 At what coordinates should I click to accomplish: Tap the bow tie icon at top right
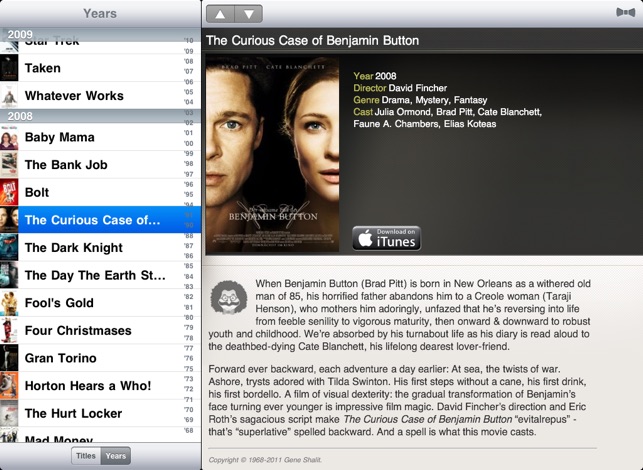(625, 12)
